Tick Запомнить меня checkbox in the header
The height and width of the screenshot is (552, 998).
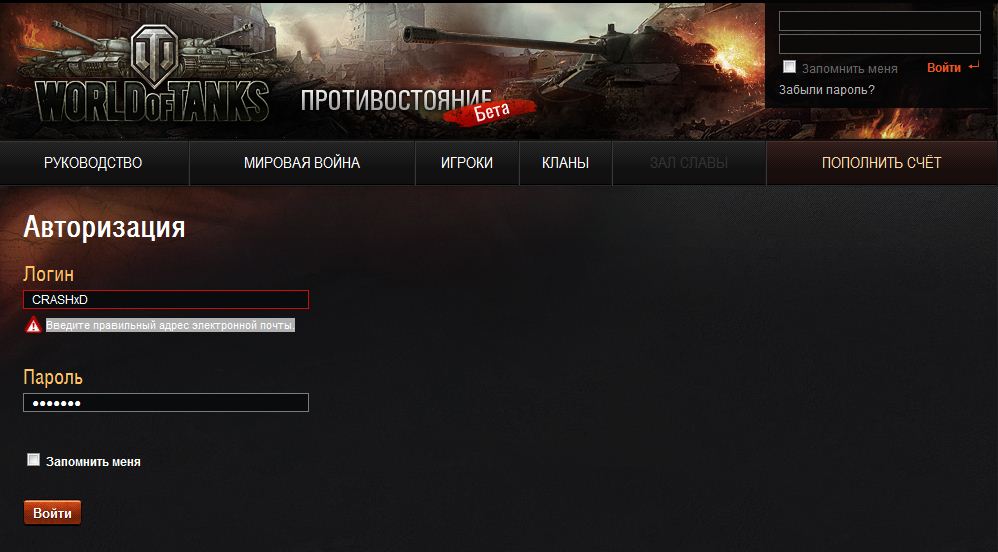789,67
